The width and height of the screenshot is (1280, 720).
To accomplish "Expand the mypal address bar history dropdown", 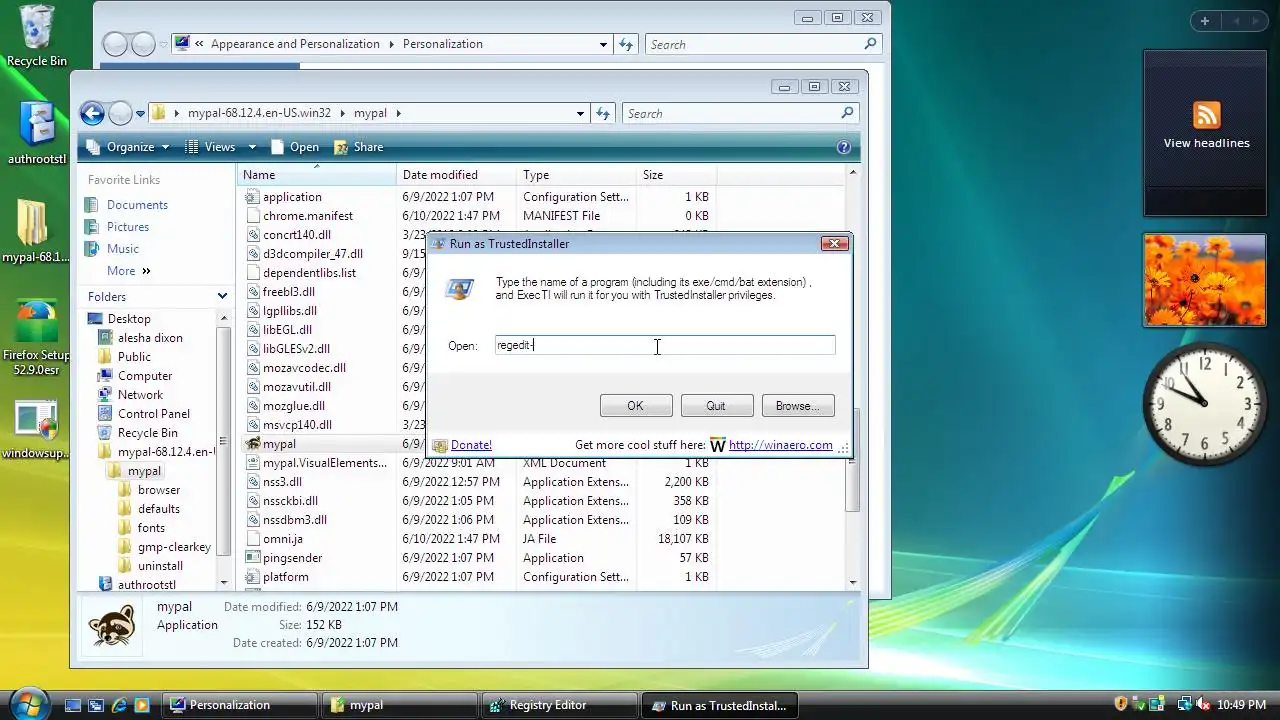I will tap(580, 114).
